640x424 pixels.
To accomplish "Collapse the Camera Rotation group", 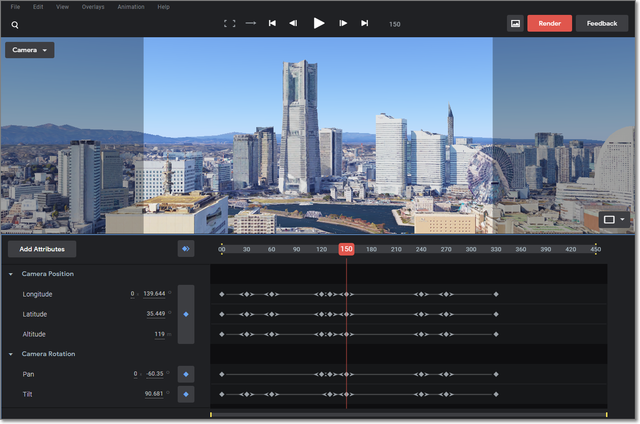I will click(11, 354).
